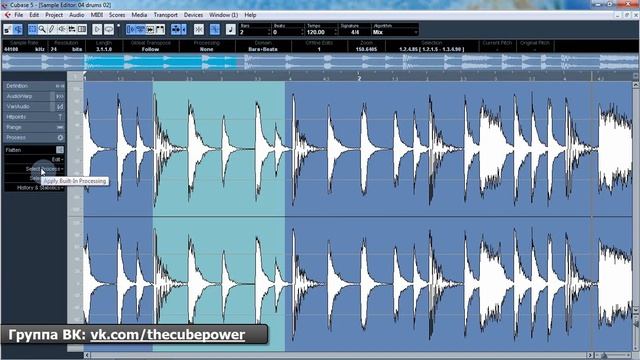Toggle Show Inspector toolbar button
Viewport: 640px width, 360px height.
click(x=18, y=29)
